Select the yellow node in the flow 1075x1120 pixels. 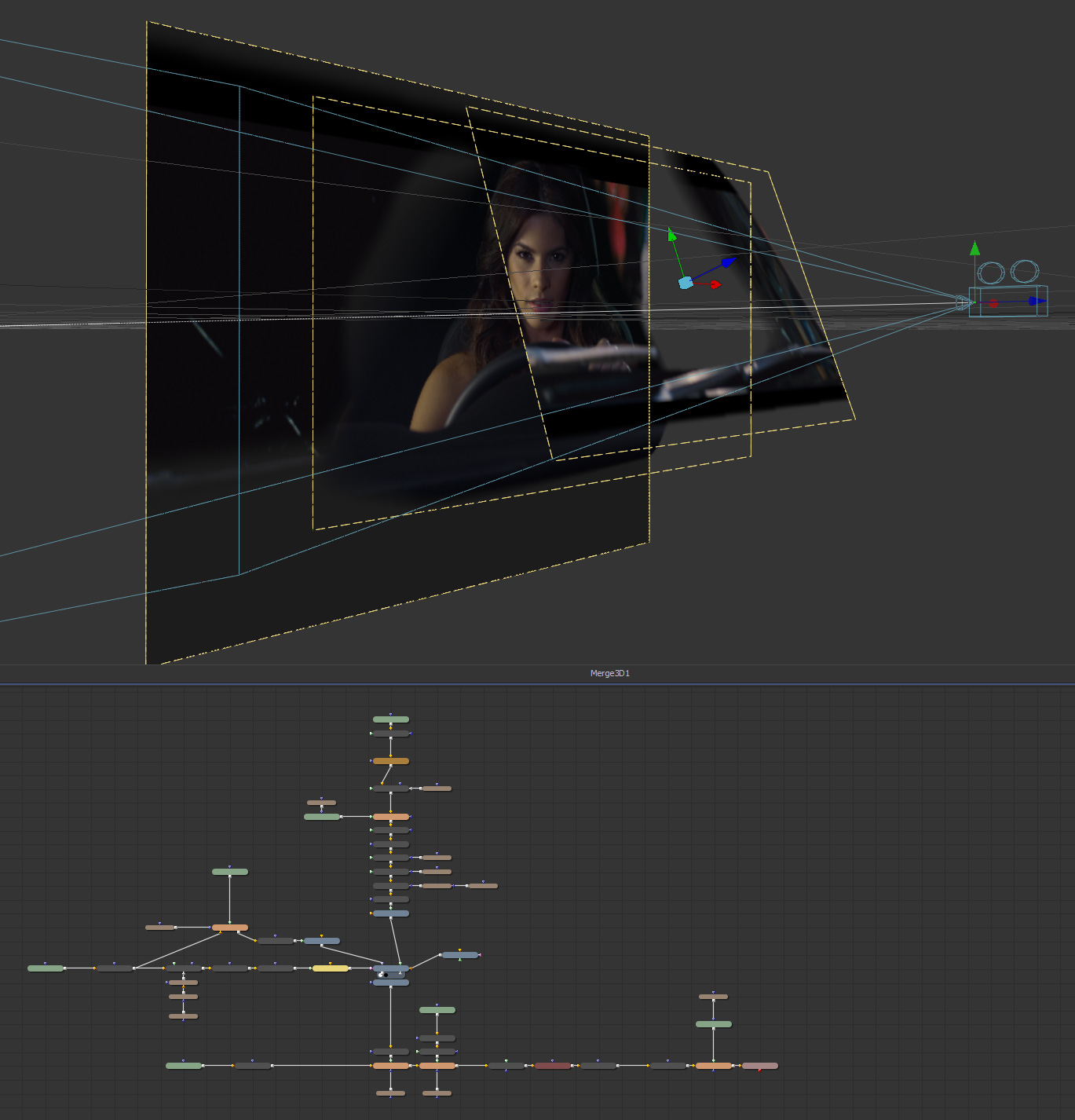click(x=331, y=968)
